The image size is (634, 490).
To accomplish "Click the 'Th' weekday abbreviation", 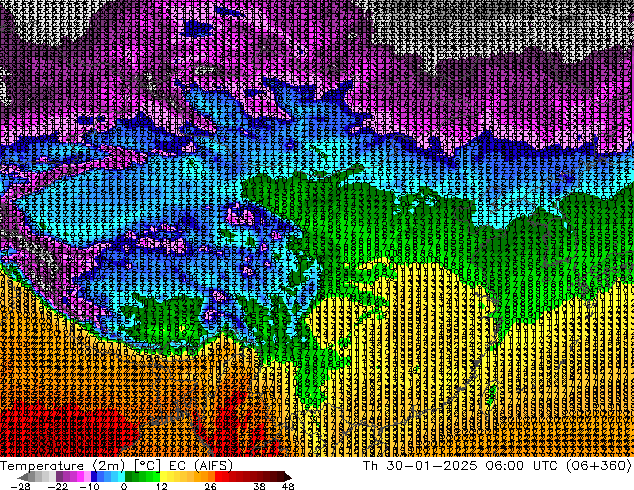I will pos(370,466).
